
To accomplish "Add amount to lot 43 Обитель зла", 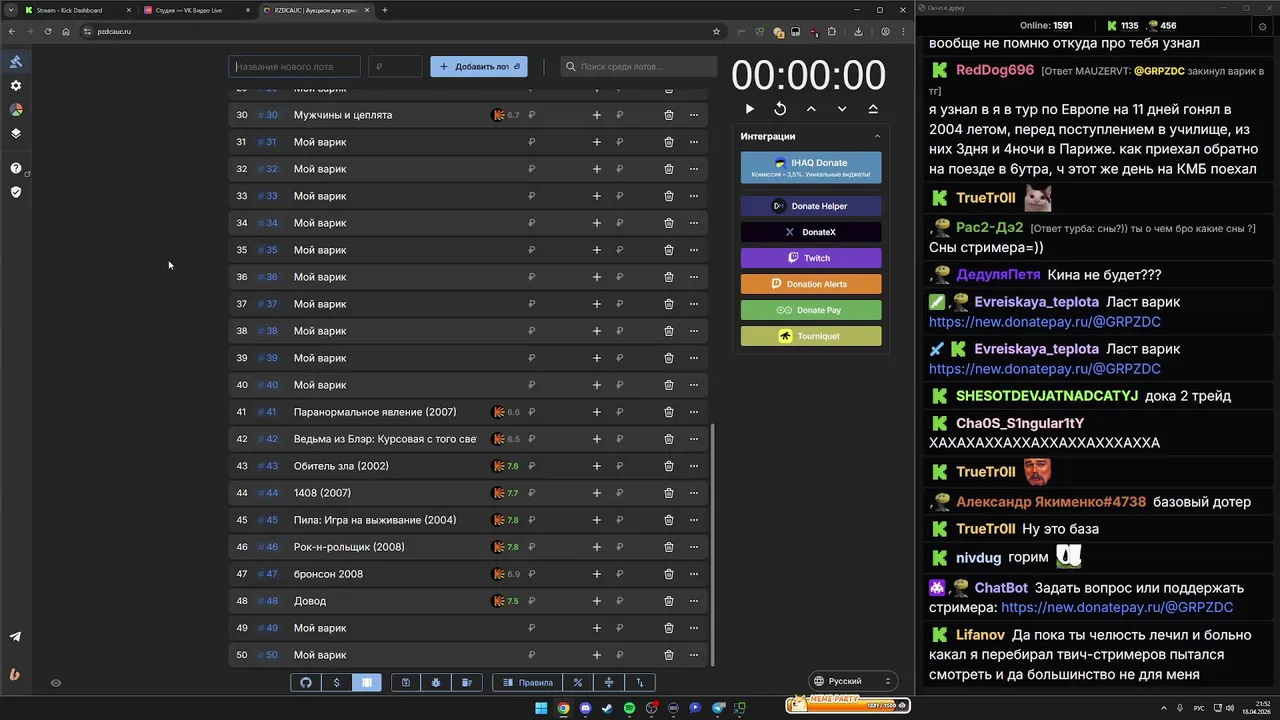I will 597,466.
